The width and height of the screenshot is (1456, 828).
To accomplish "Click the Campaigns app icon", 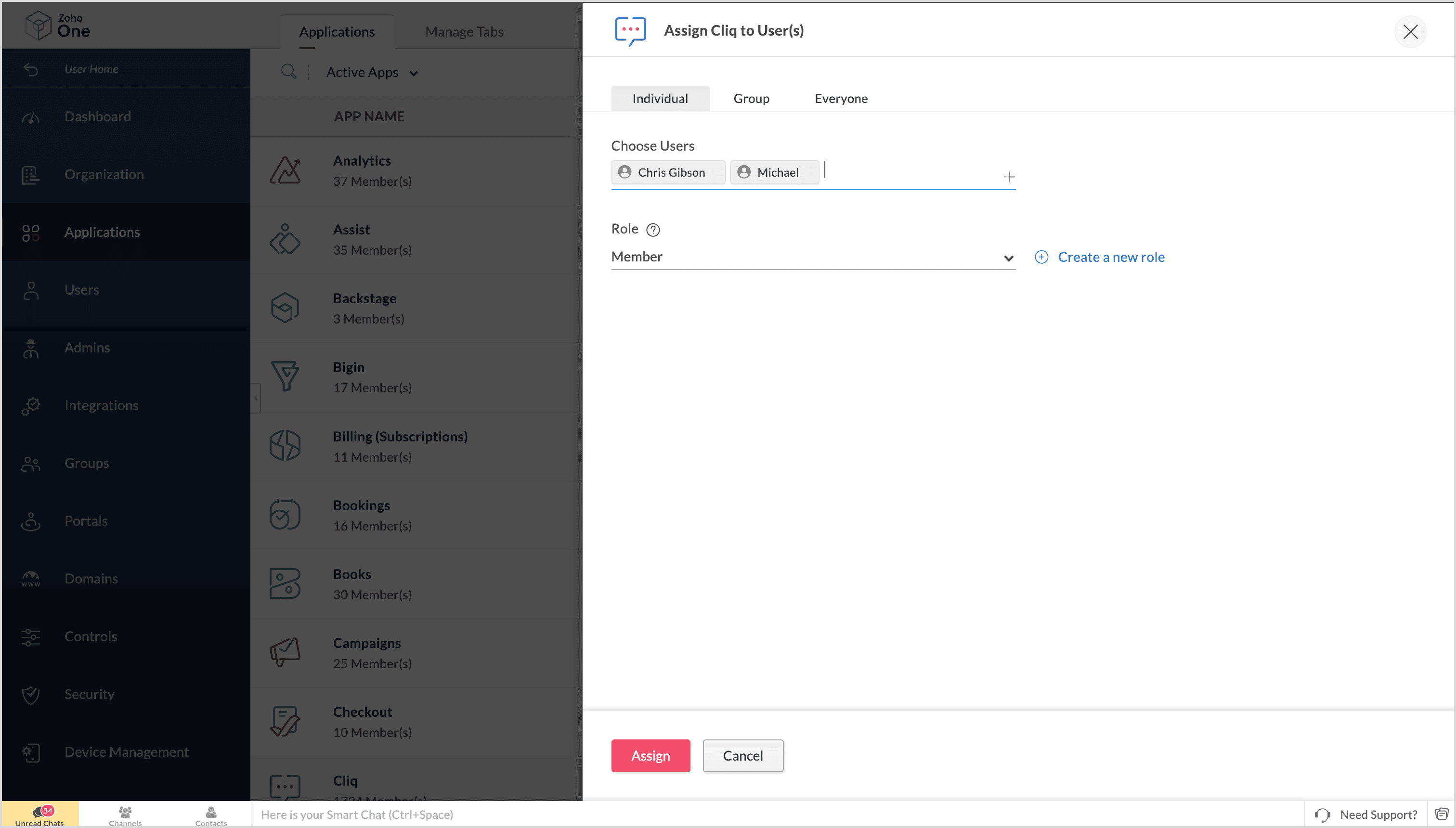I will 285,652.
